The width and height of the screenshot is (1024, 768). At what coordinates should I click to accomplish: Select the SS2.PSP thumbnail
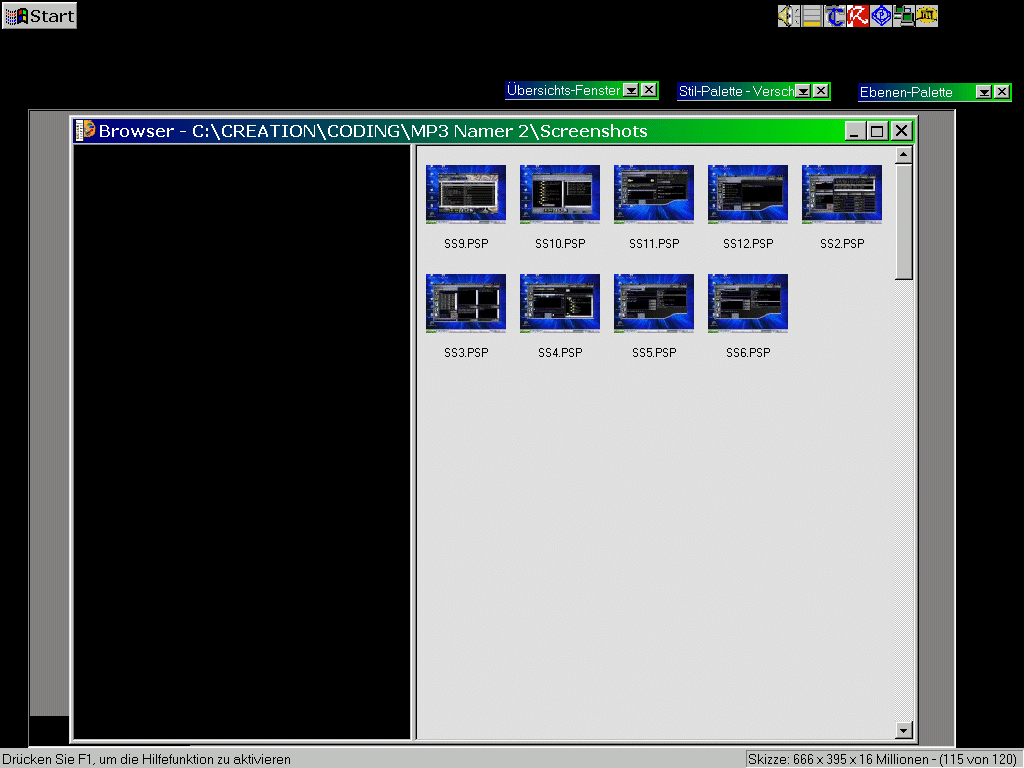click(x=842, y=195)
